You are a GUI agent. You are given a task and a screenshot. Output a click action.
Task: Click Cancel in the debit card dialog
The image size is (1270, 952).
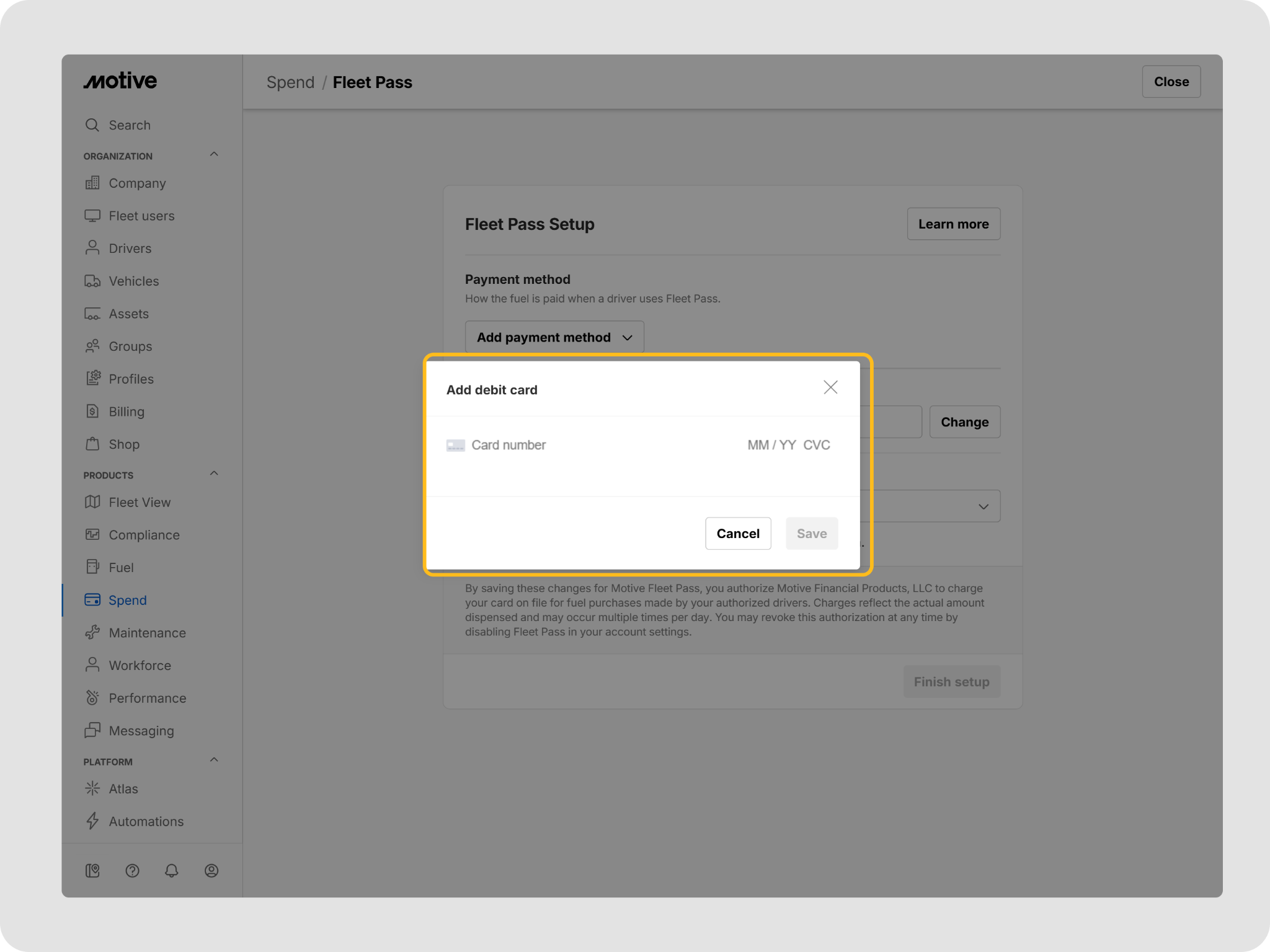(738, 534)
